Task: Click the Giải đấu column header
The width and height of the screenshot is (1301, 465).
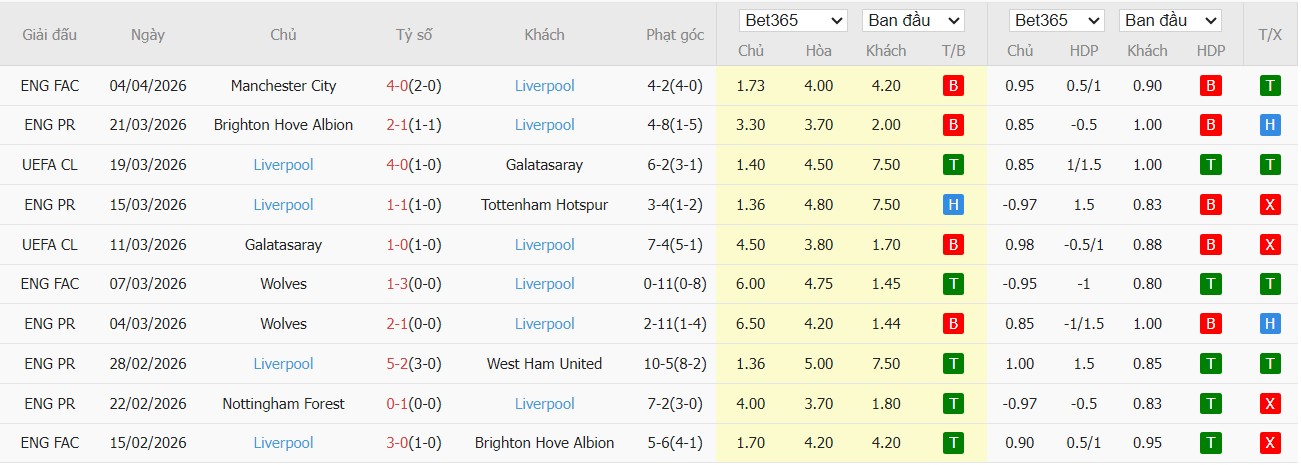Action: [x=49, y=35]
